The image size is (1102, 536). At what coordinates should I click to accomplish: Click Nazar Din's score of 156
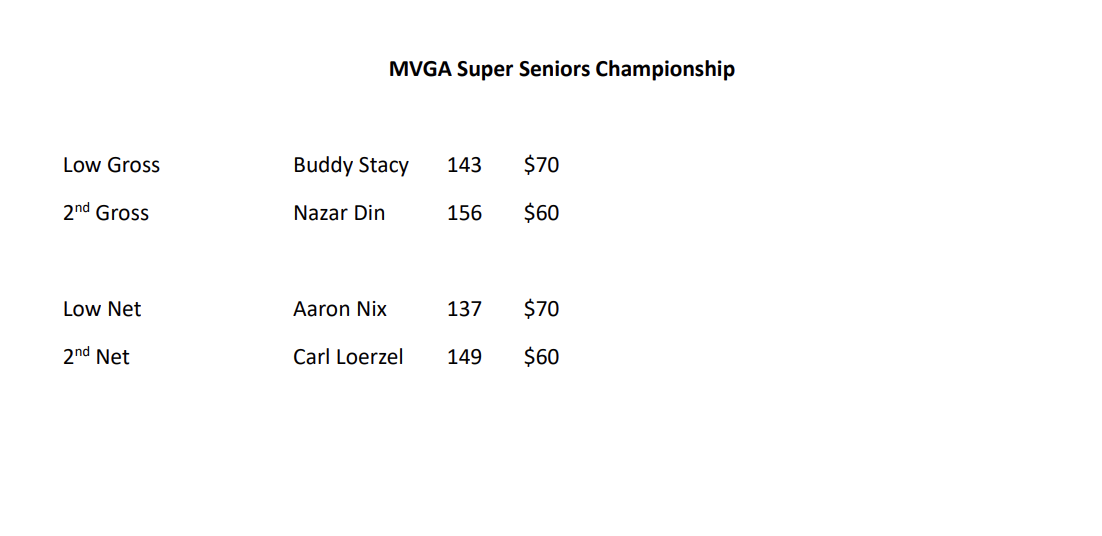pos(464,213)
